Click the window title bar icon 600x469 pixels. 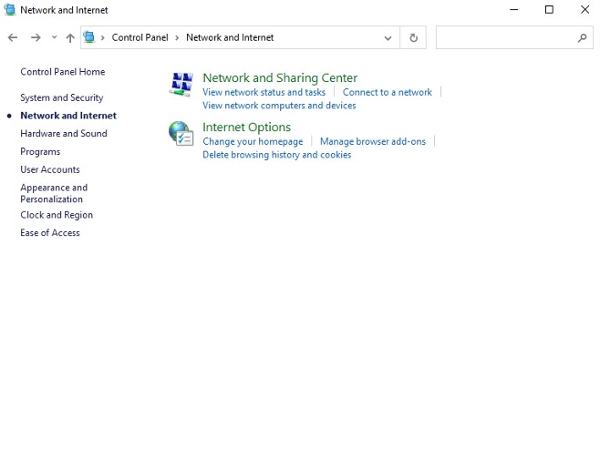point(10,10)
